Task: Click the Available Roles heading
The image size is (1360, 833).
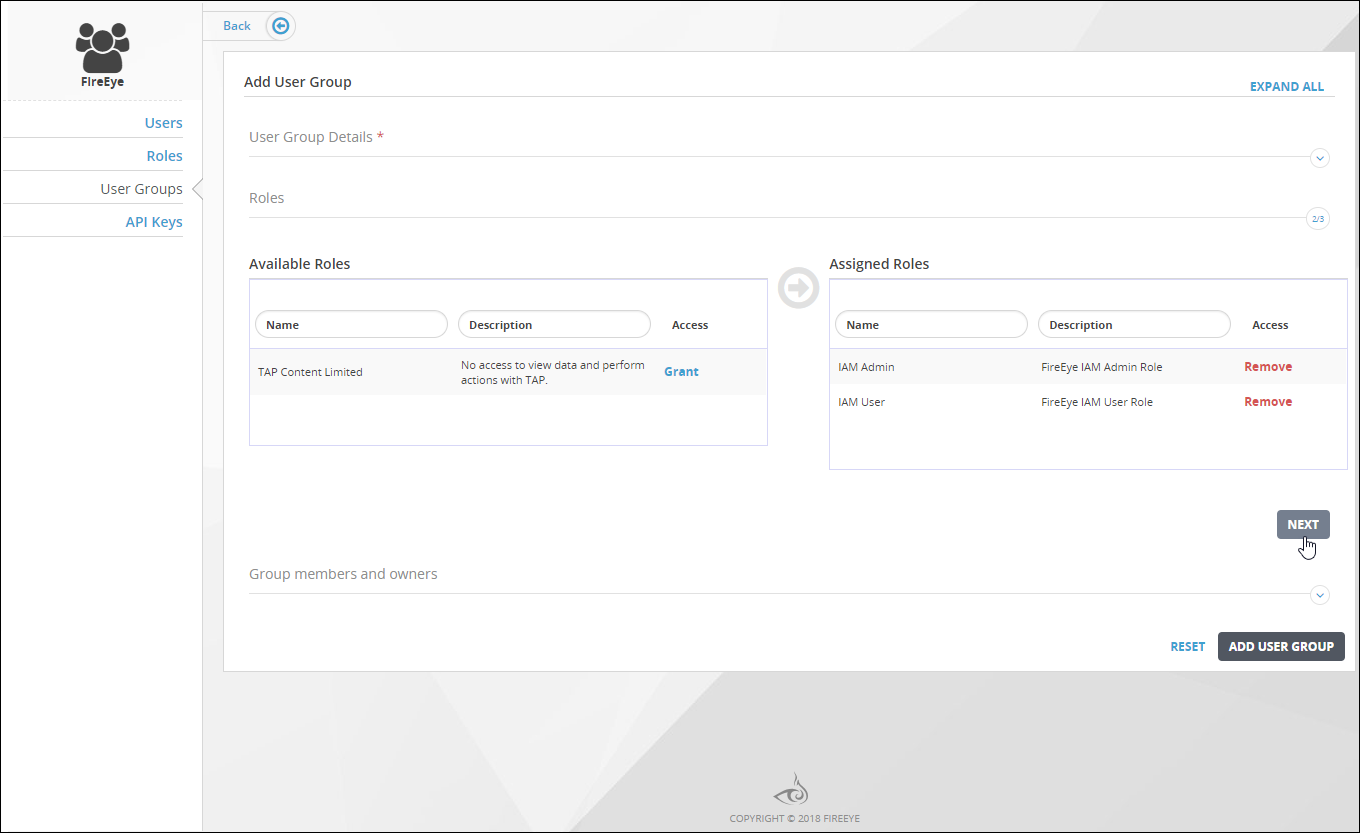Action: [299, 264]
